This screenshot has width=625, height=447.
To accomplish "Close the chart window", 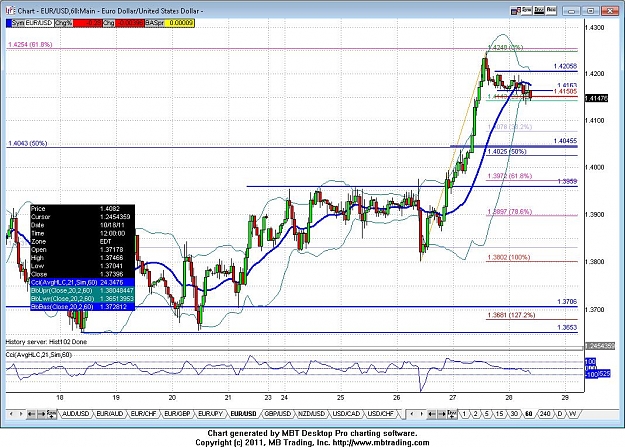I will (x=610, y=11).
